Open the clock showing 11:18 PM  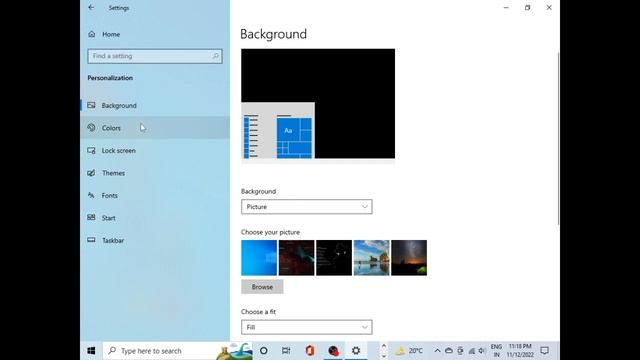point(520,351)
